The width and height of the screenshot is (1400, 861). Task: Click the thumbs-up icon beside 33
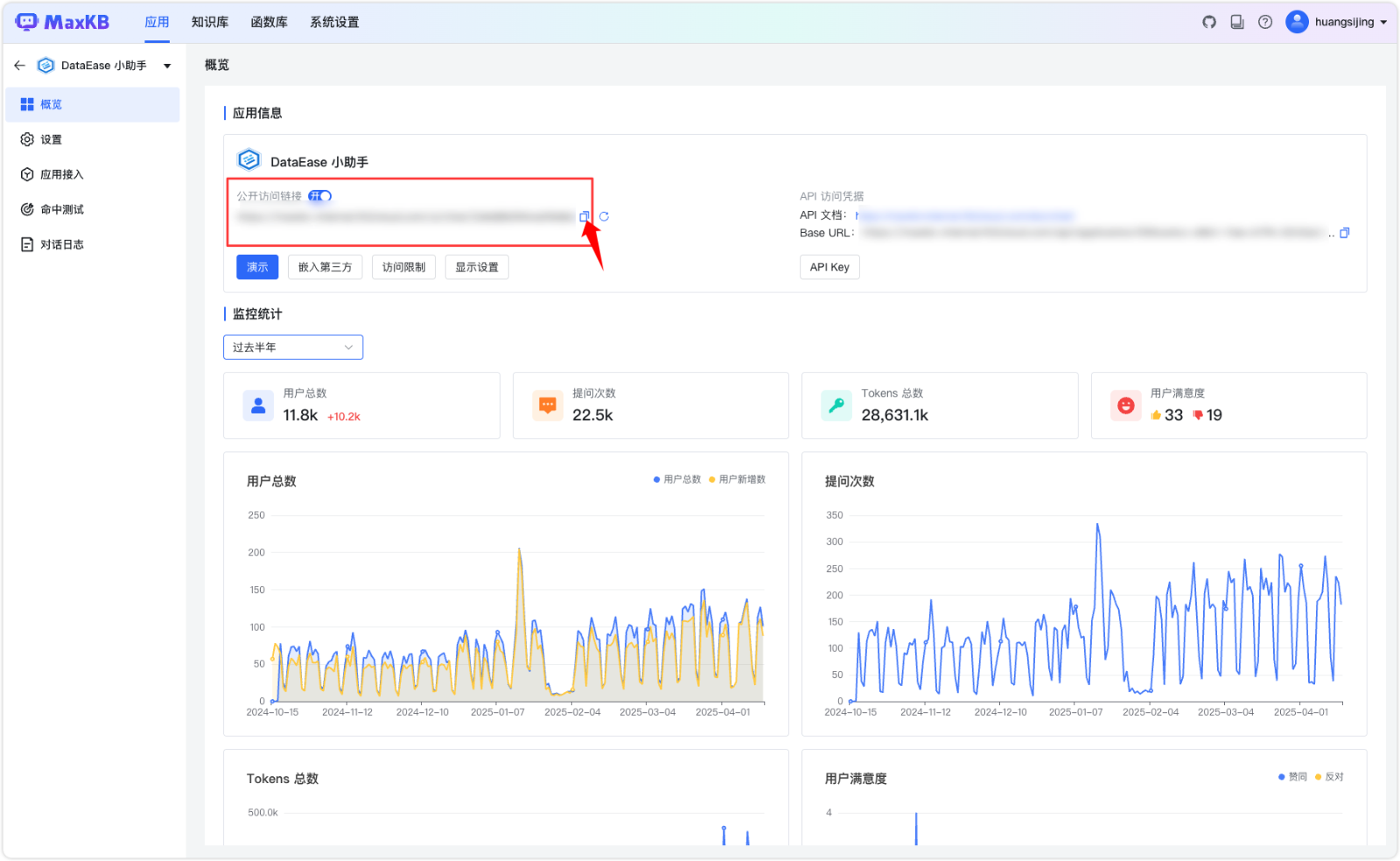pos(1156,415)
